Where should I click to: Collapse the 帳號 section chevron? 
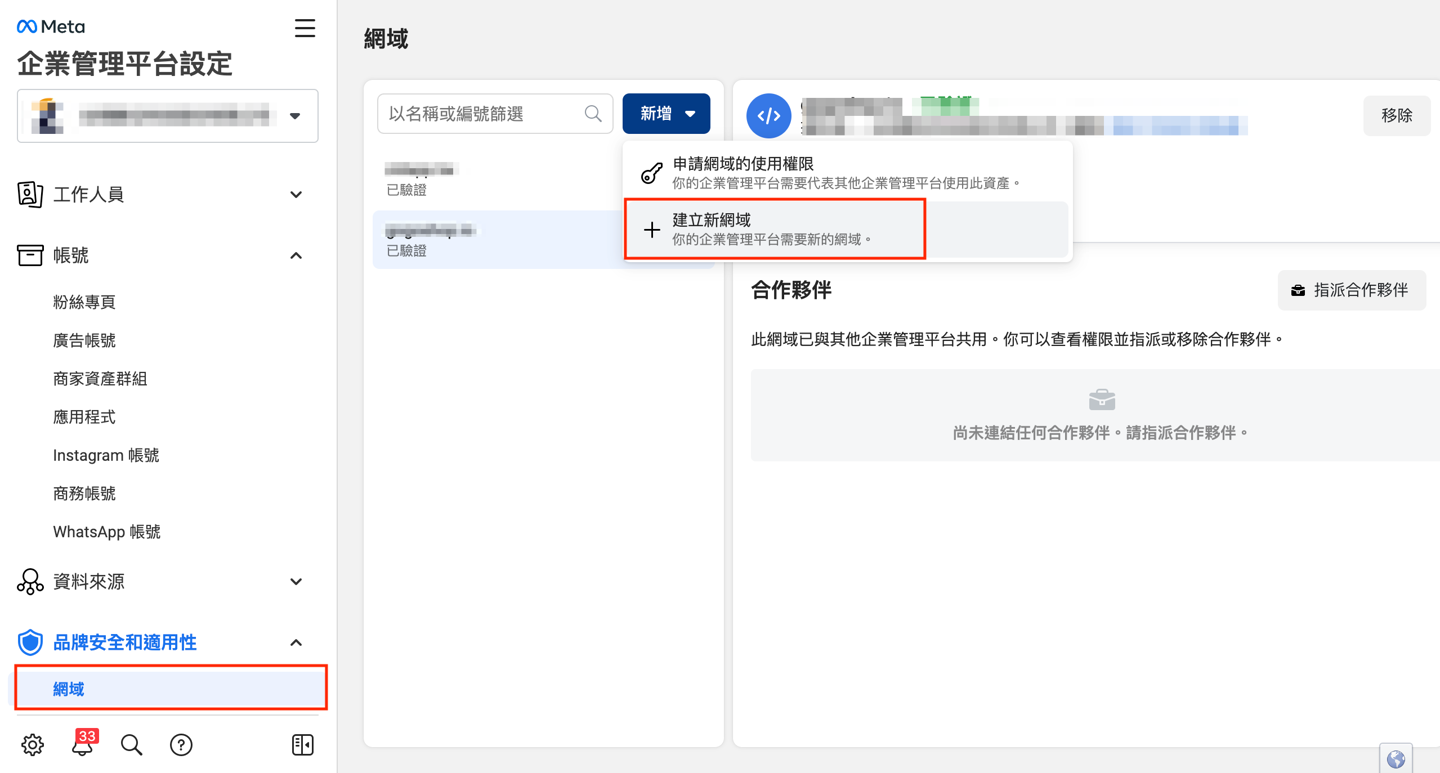point(296,255)
